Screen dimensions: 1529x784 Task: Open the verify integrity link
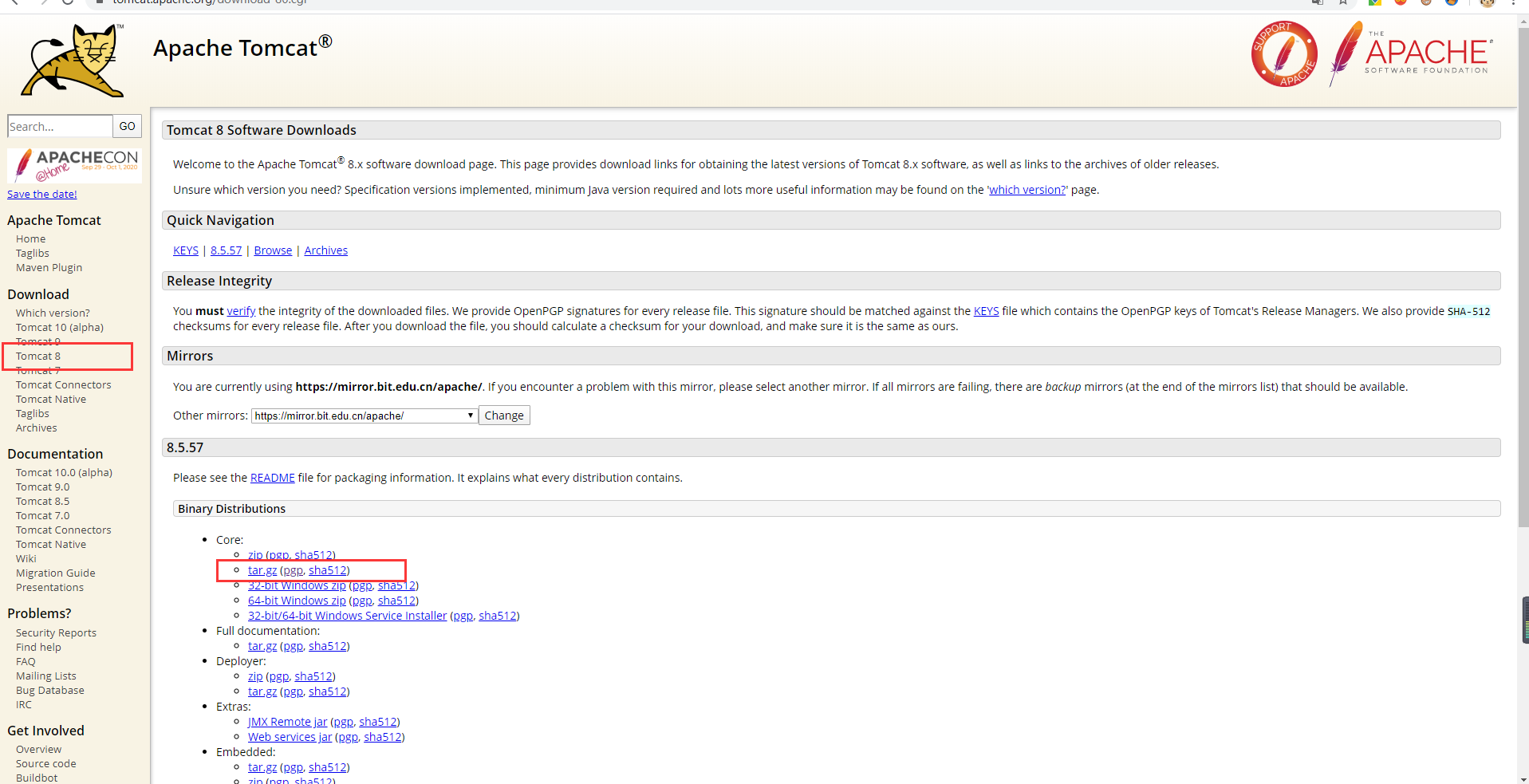tap(241, 311)
